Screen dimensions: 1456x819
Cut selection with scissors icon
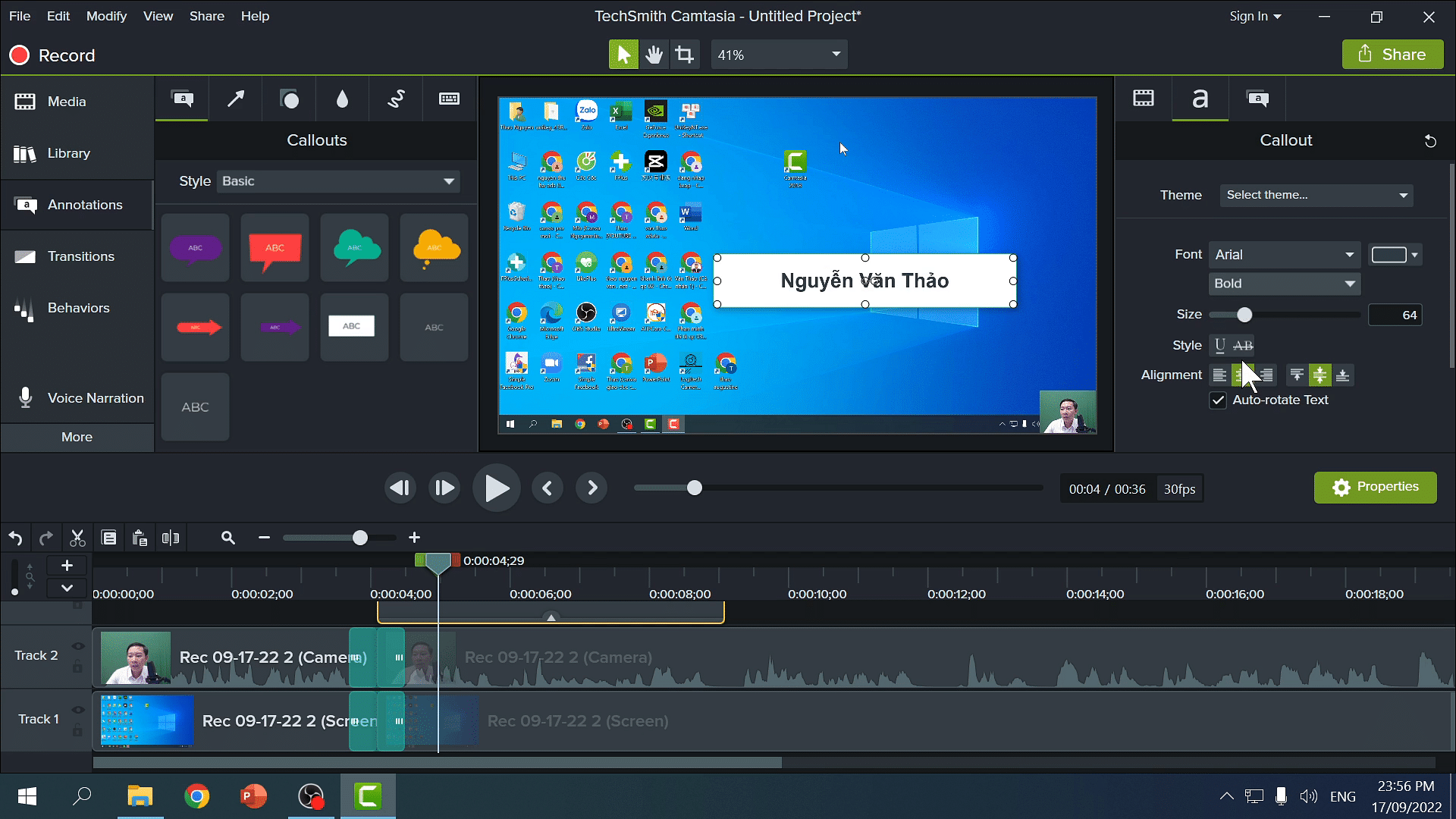[x=77, y=538]
